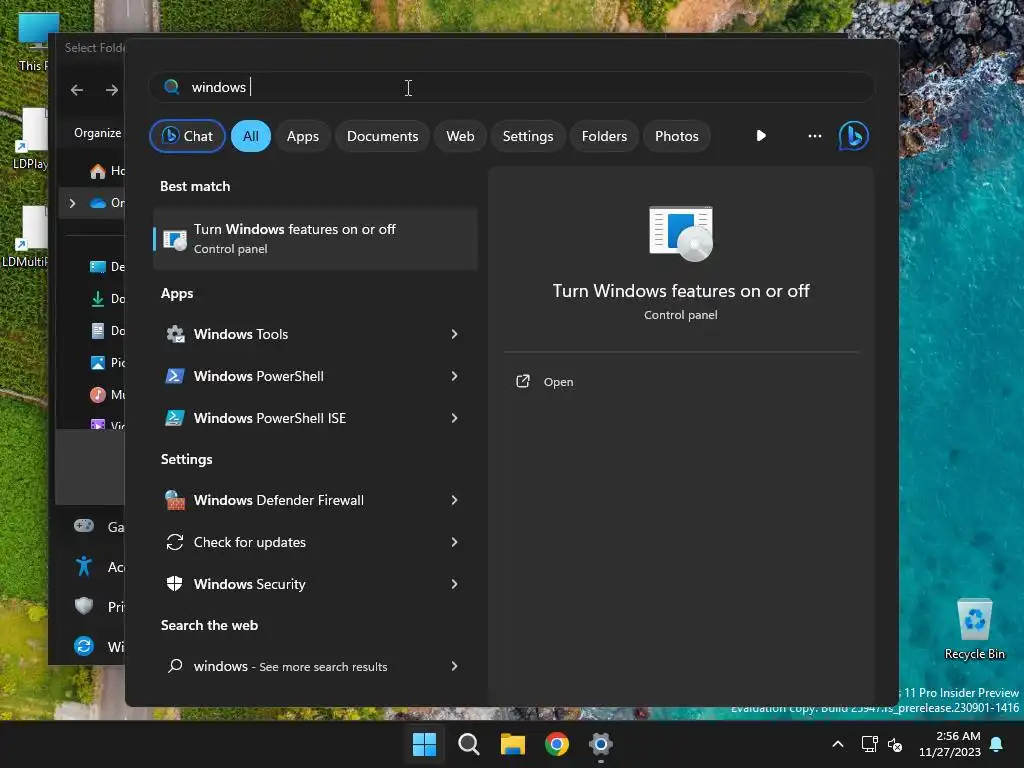Click the large Windows features preview icon
The image size is (1024, 768).
pyautogui.click(x=680, y=234)
